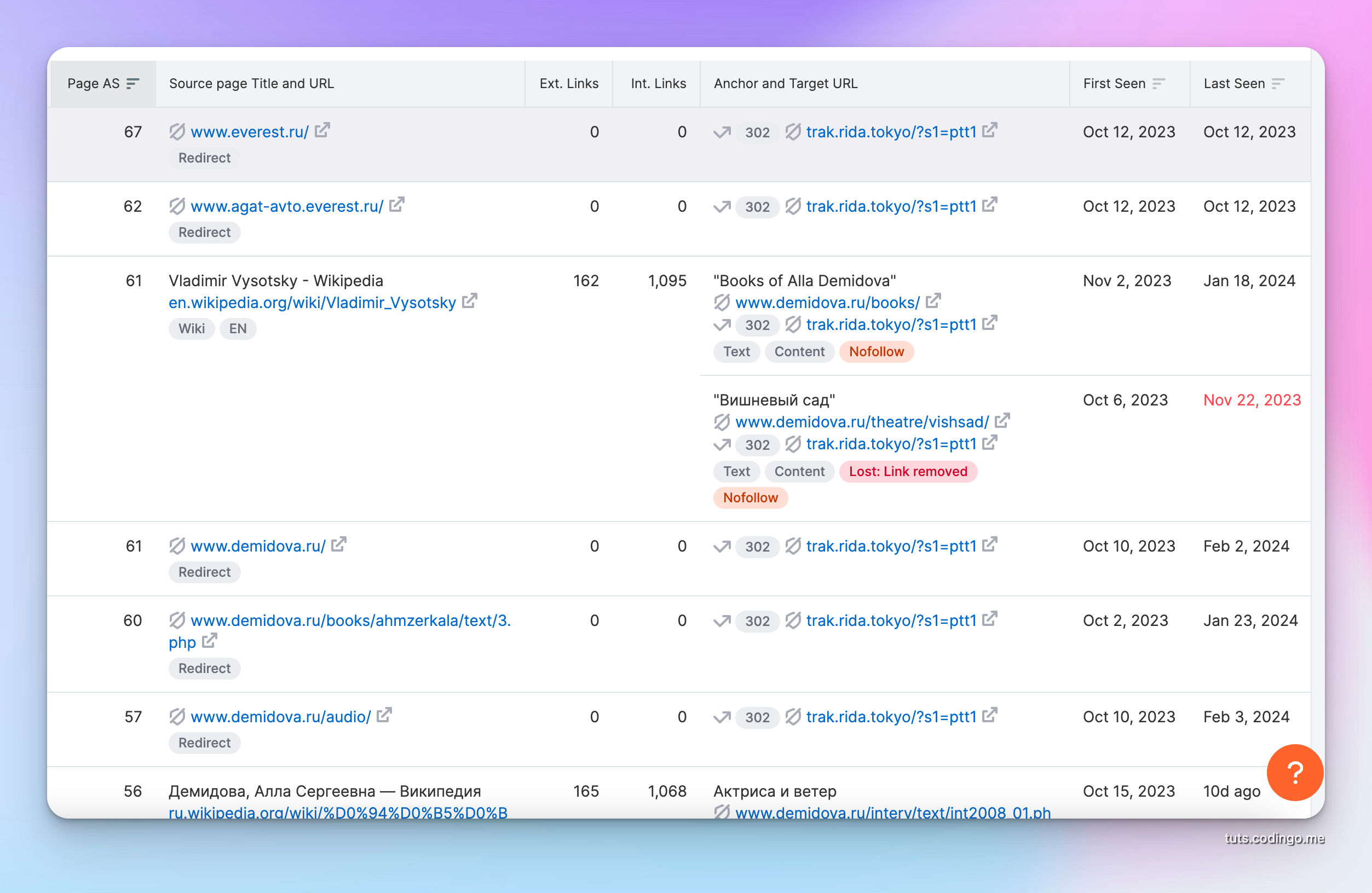Open trak.rida.tokyo link in demidova.ru/ row
Viewport: 1372px width, 893px height.
click(x=891, y=546)
